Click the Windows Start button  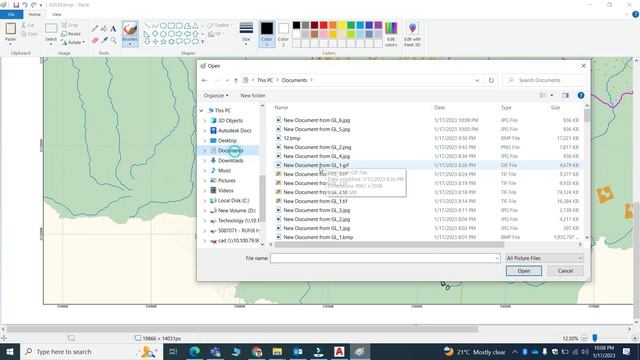(x=9, y=351)
